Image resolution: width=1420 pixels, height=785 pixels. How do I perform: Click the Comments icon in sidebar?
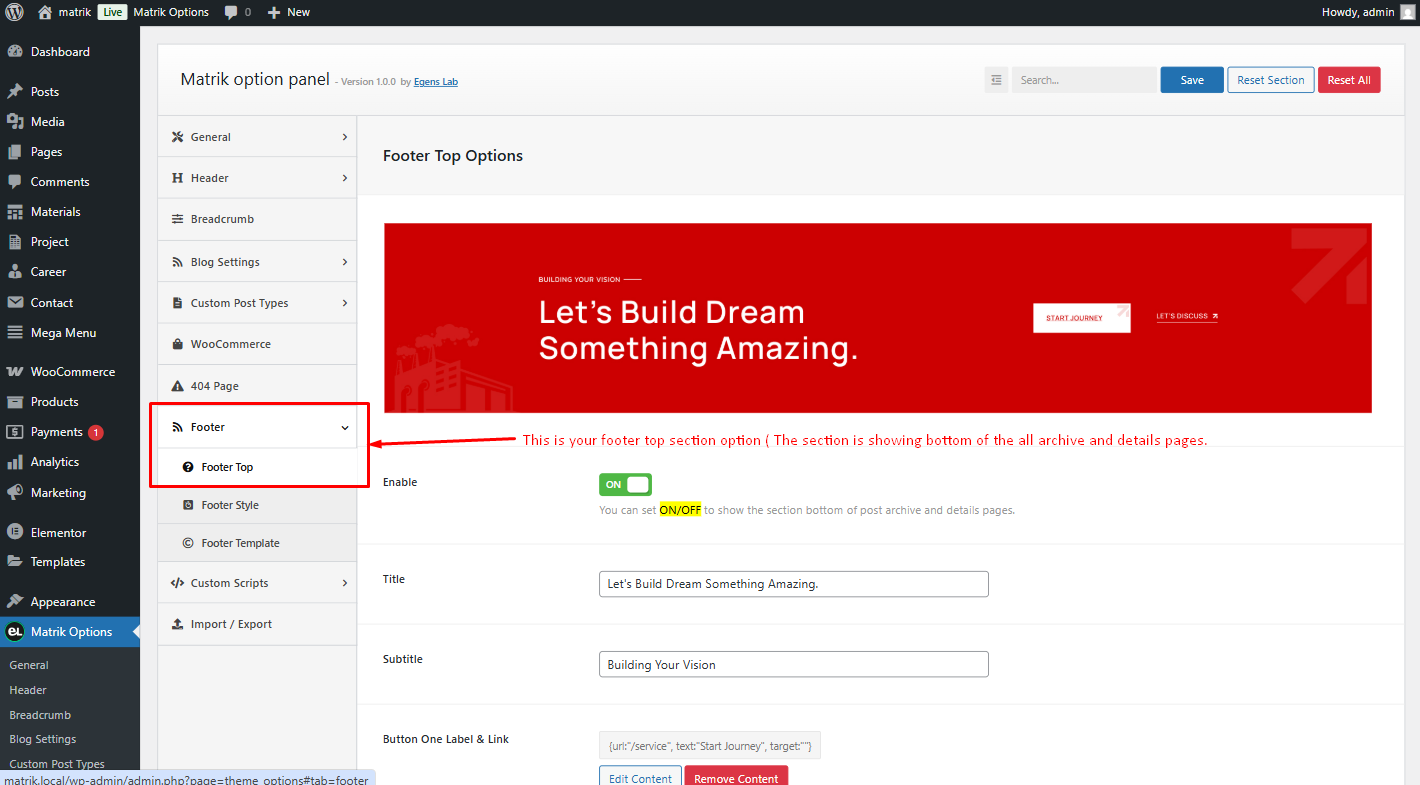coord(15,182)
